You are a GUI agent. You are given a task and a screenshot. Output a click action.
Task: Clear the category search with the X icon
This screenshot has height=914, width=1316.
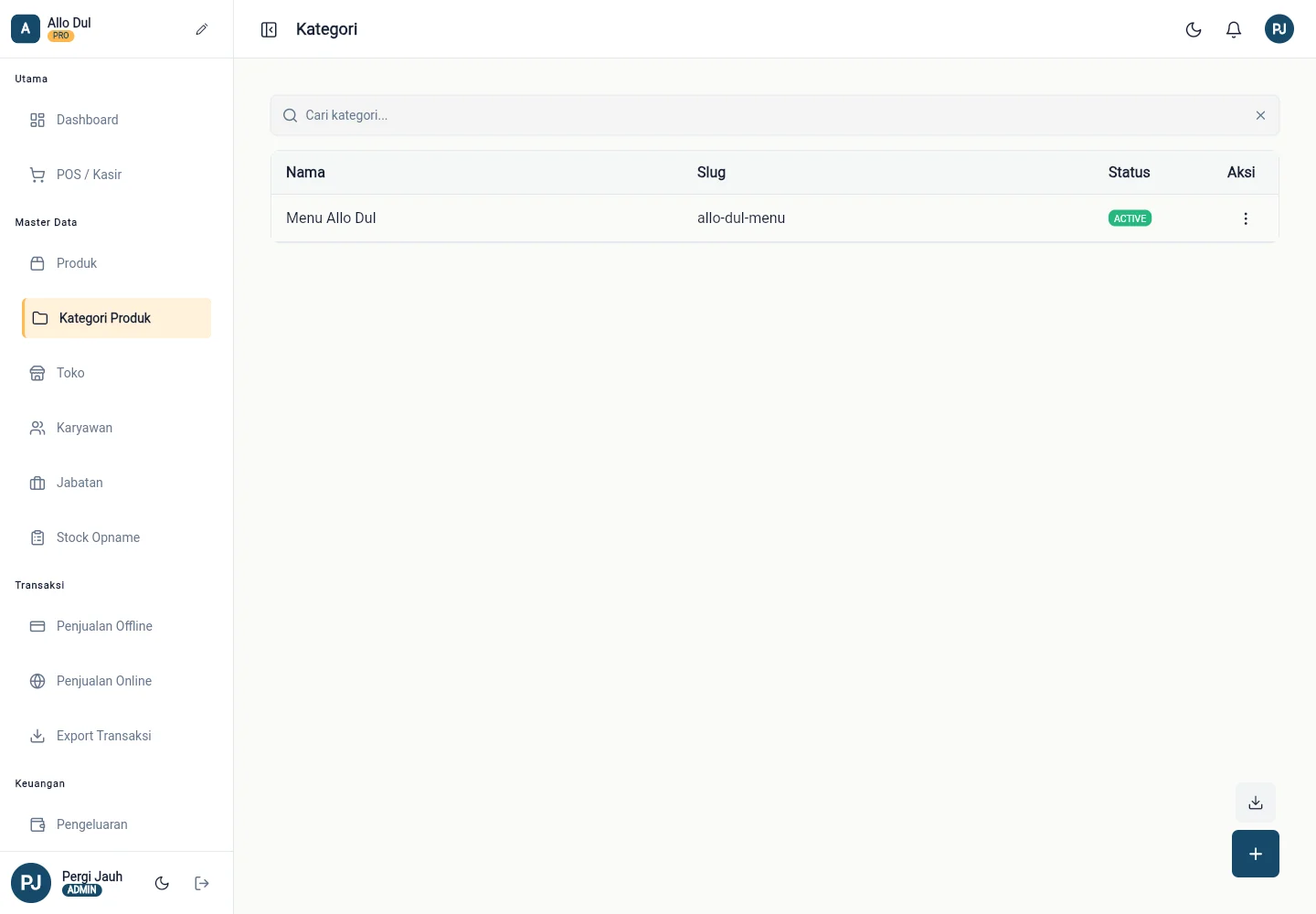[1260, 115]
